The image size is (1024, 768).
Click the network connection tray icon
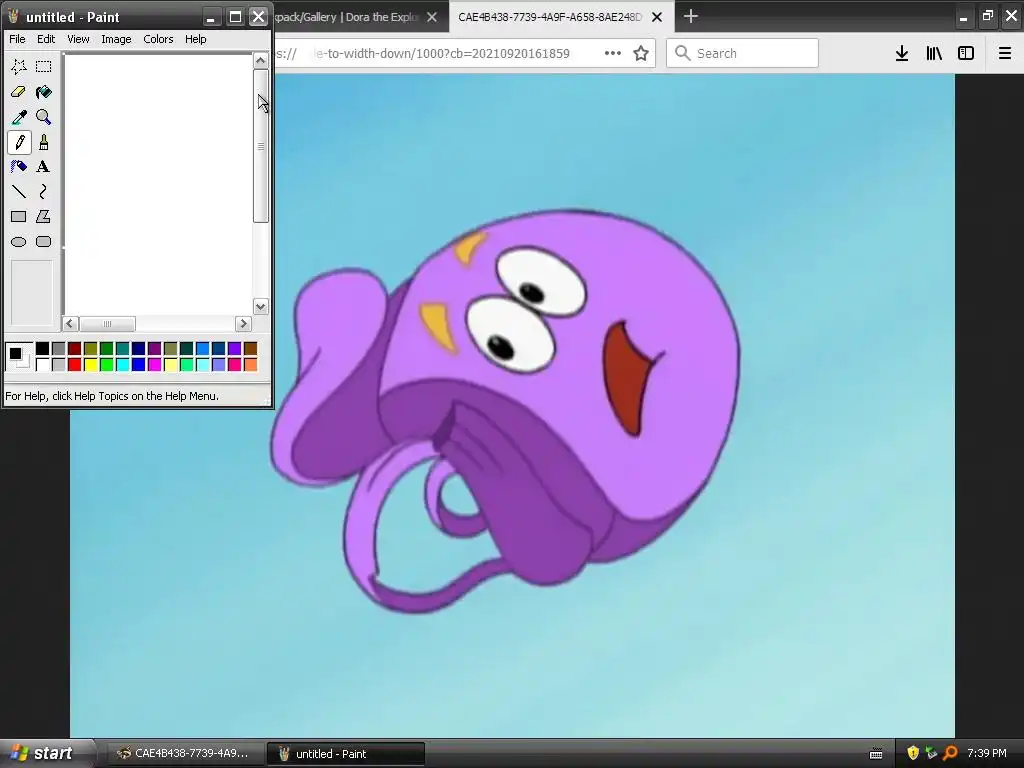point(931,753)
